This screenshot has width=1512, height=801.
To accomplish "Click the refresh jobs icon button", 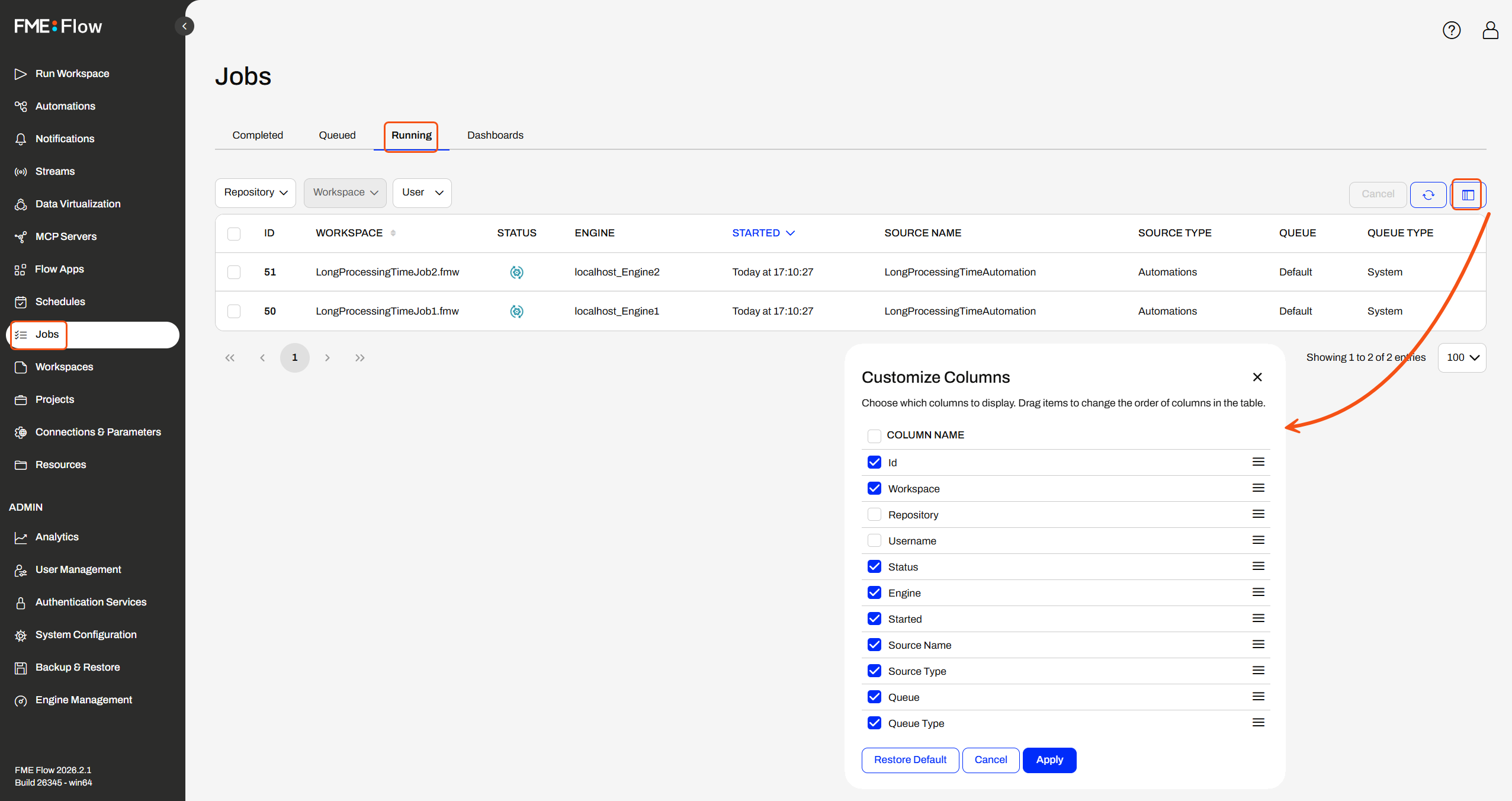I will tap(1428, 194).
